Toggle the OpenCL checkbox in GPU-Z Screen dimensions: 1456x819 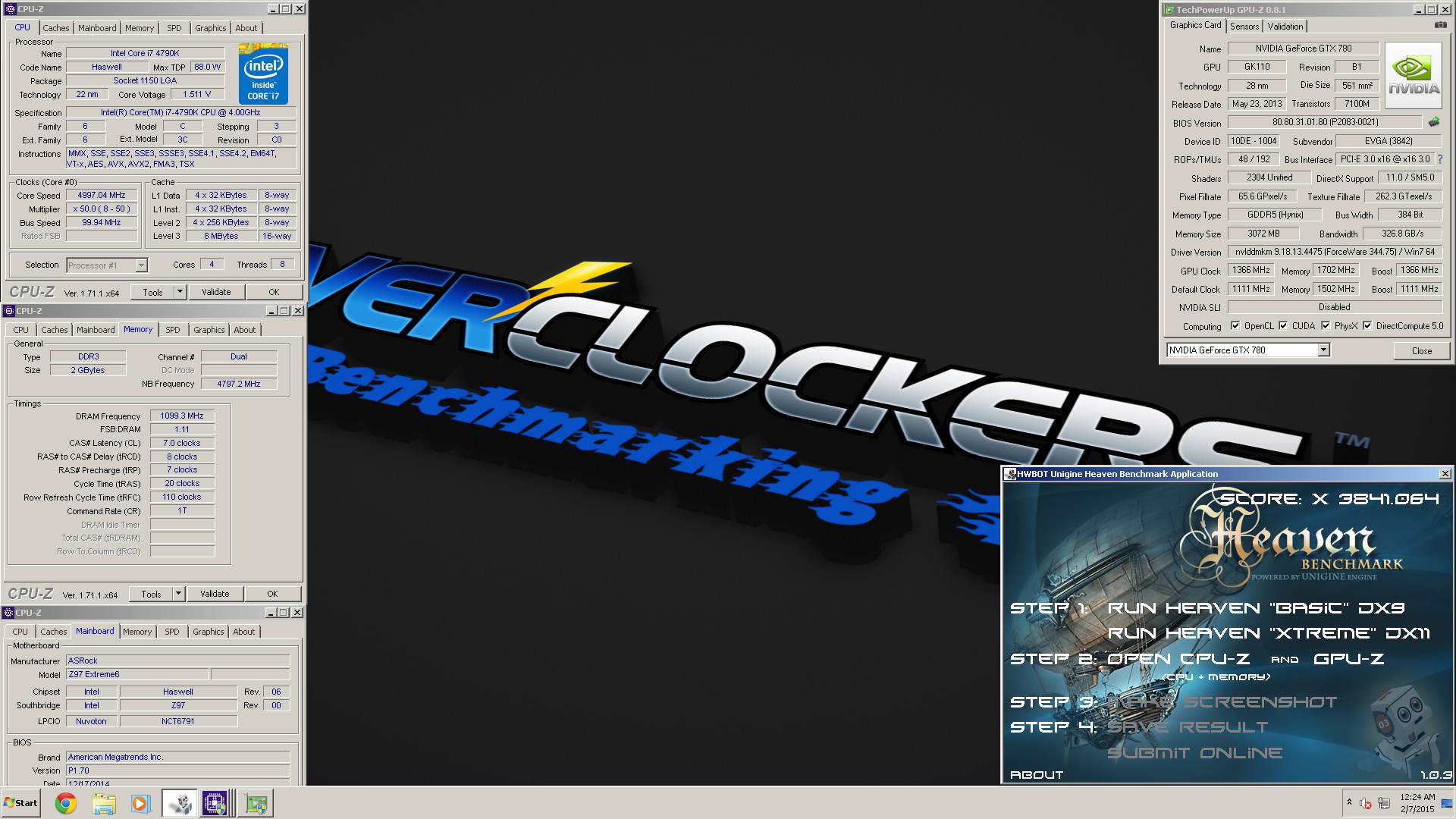click(x=1235, y=326)
